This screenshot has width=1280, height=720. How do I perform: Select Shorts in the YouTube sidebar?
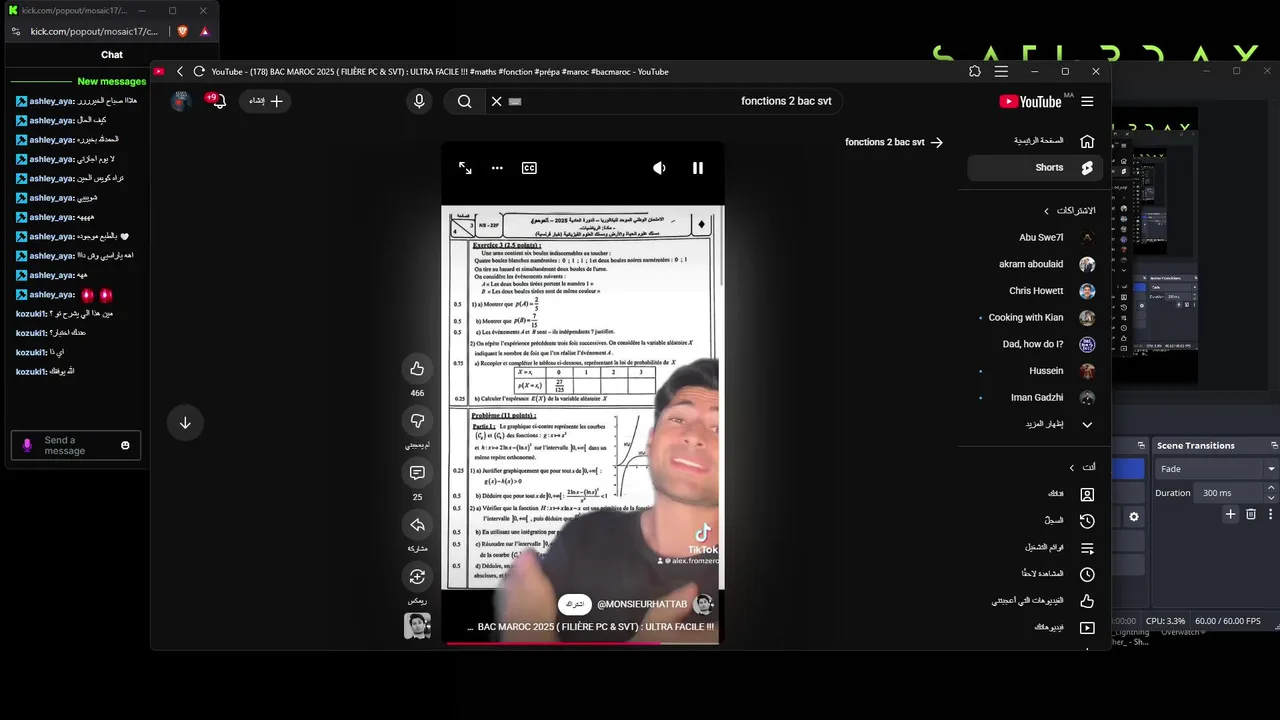point(1036,167)
